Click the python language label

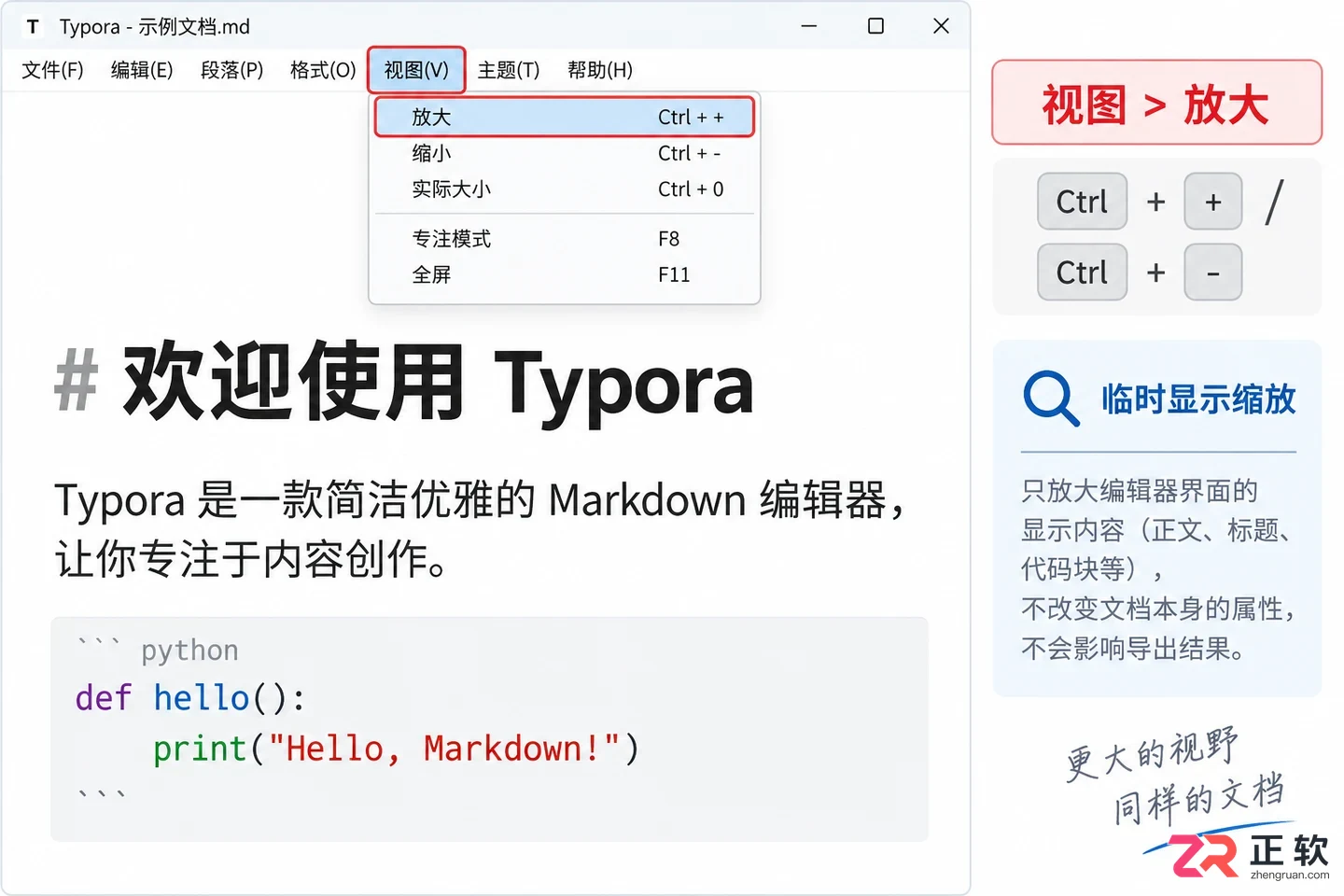coord(189,650)
